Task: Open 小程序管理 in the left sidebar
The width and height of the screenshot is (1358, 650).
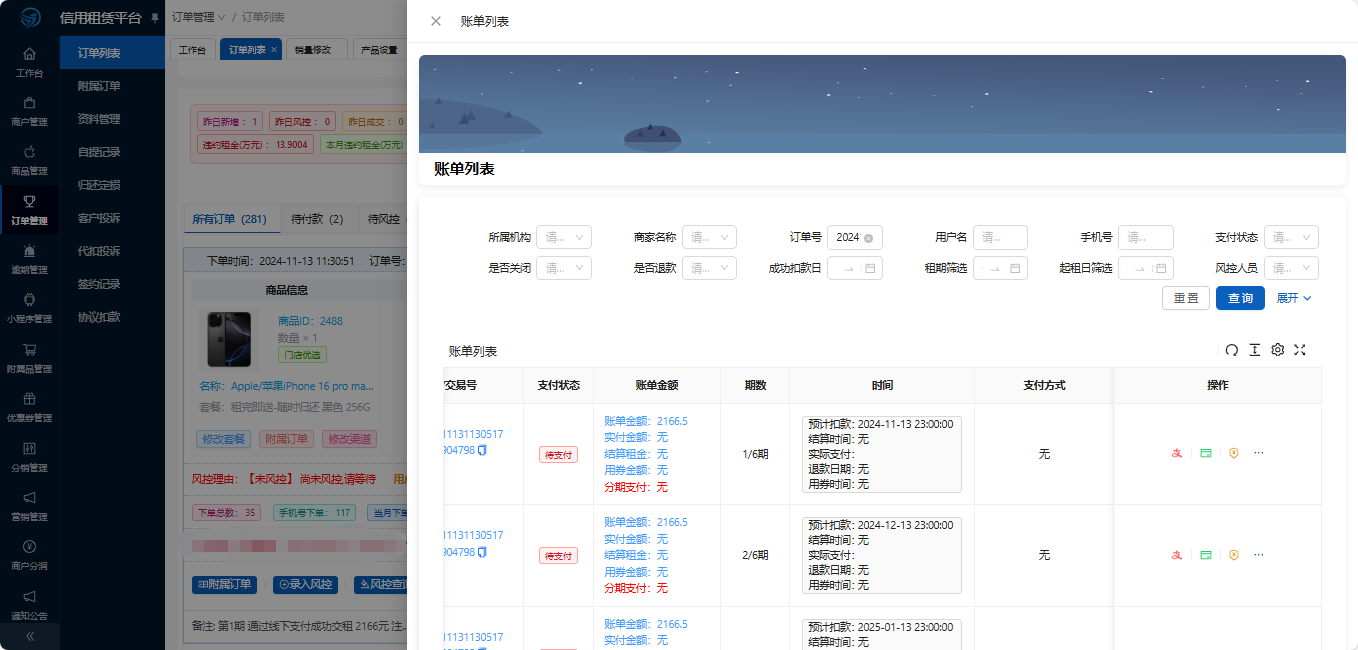Action: click(x=29, y=308)
